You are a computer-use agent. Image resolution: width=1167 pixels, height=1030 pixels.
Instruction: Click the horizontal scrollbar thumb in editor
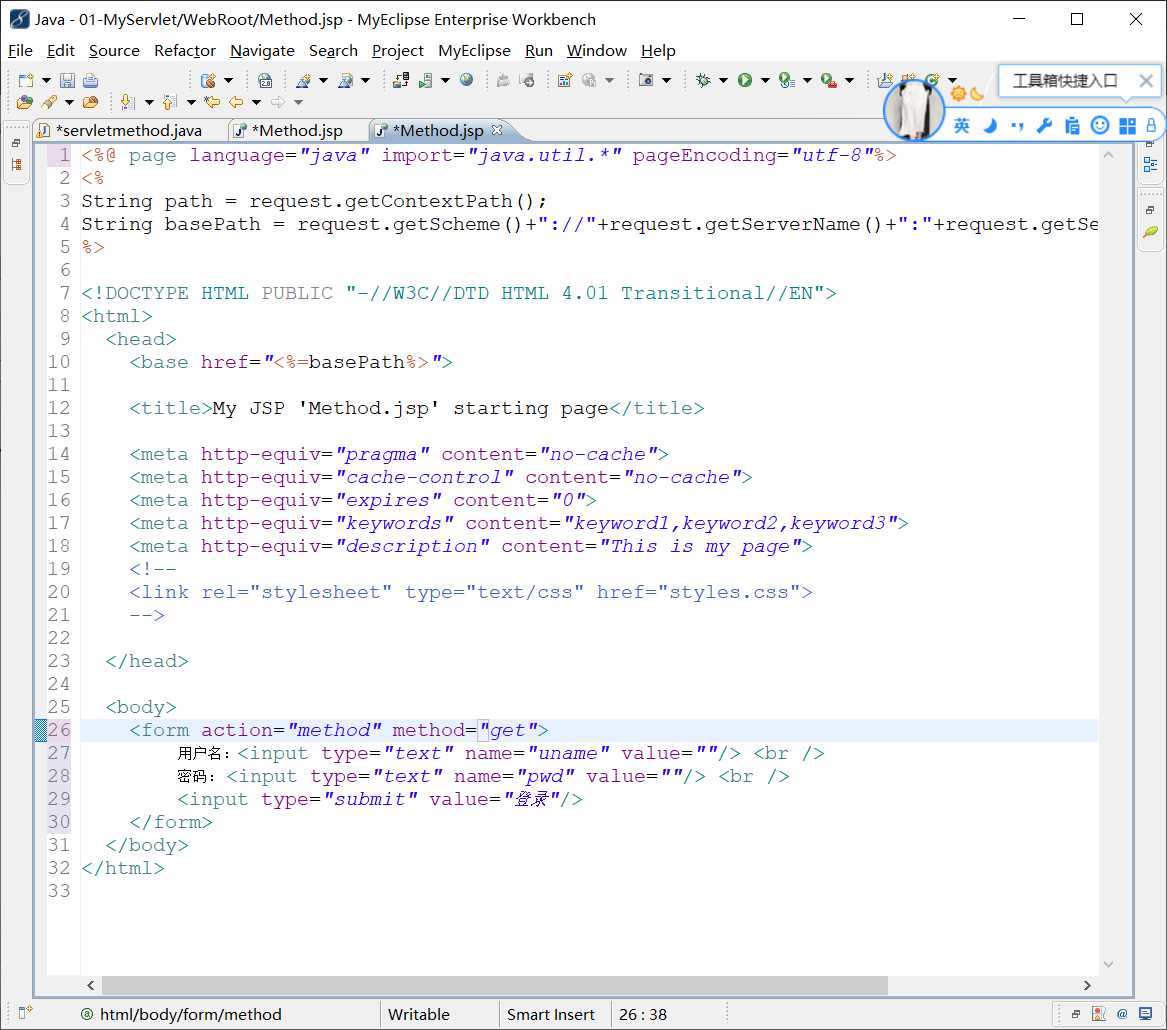(495, 985)
